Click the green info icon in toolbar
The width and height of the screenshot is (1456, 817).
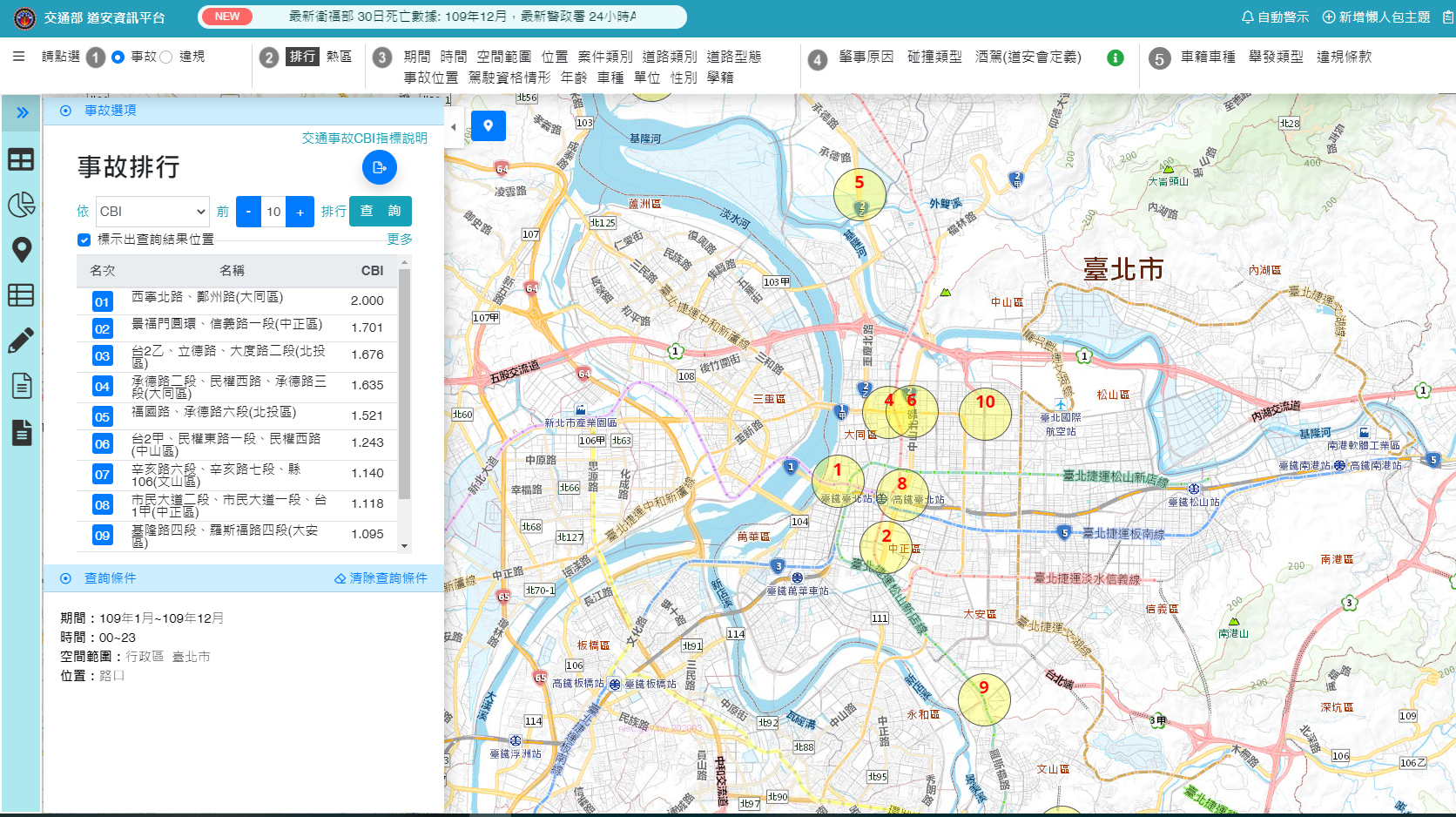1115,57
